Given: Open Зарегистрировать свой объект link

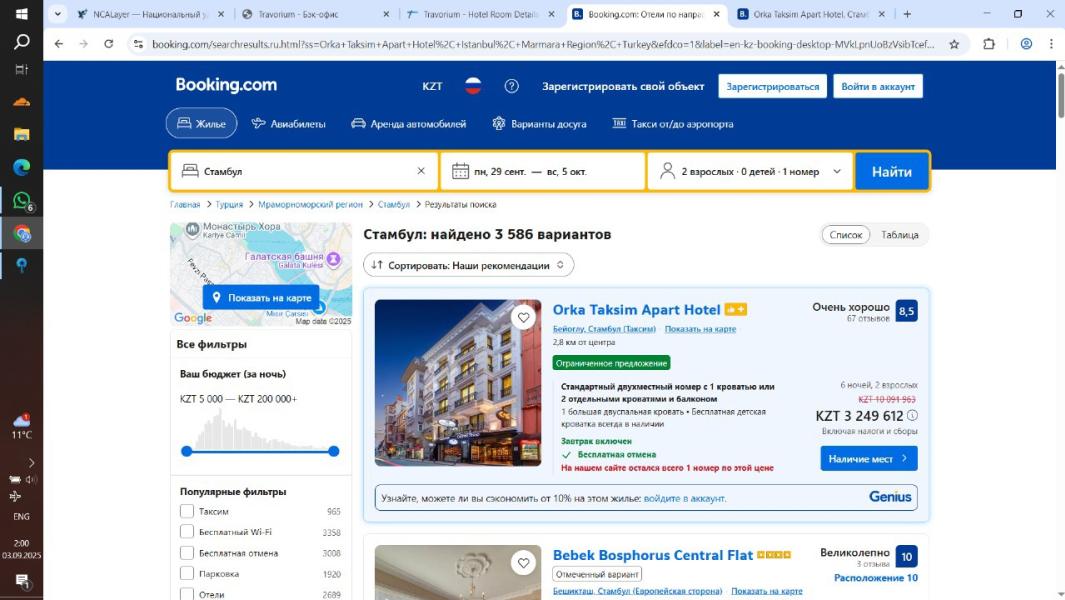Looking at the screenshot, I should coord(623,86).
